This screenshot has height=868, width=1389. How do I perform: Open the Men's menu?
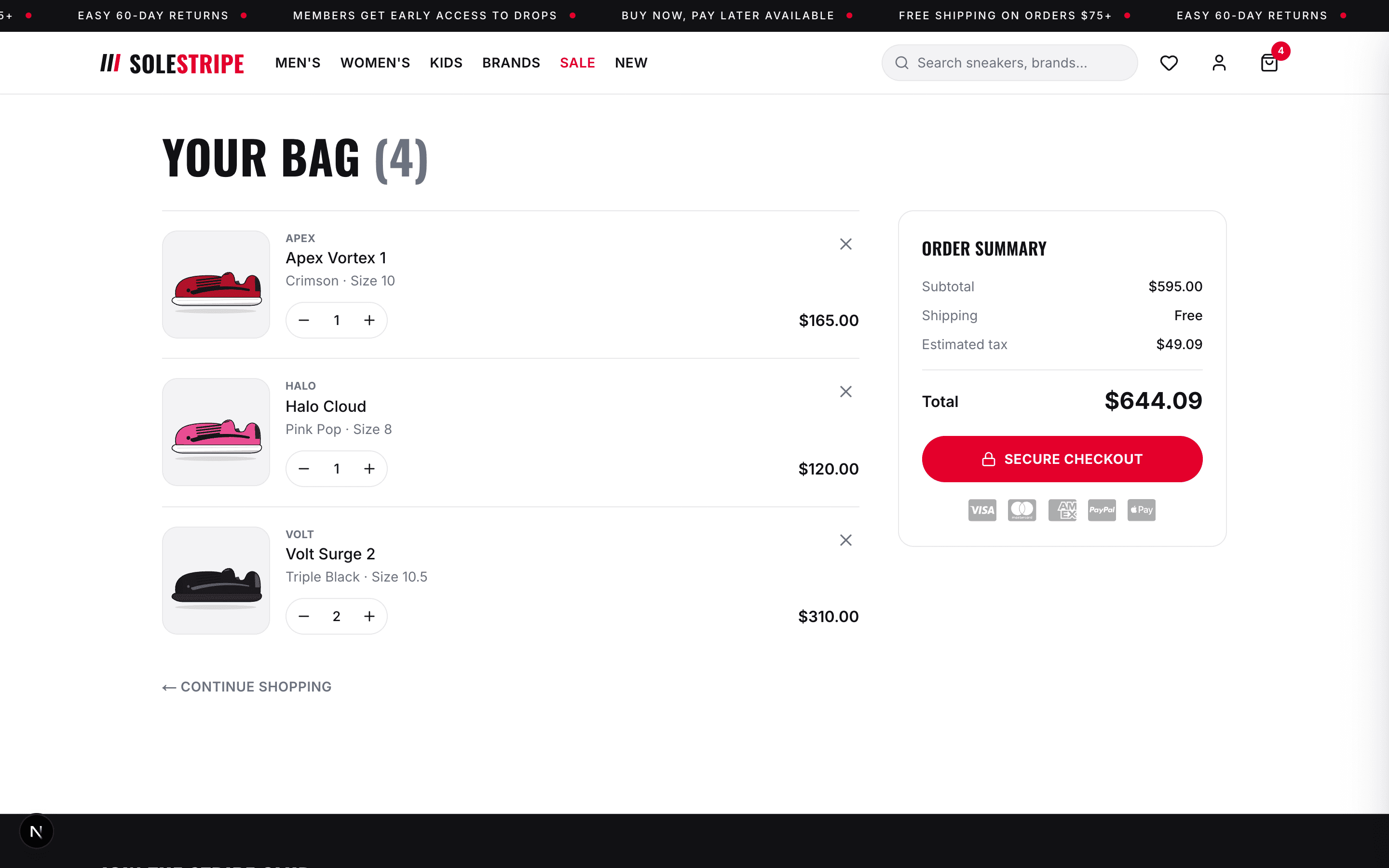(x=297, y=63)
